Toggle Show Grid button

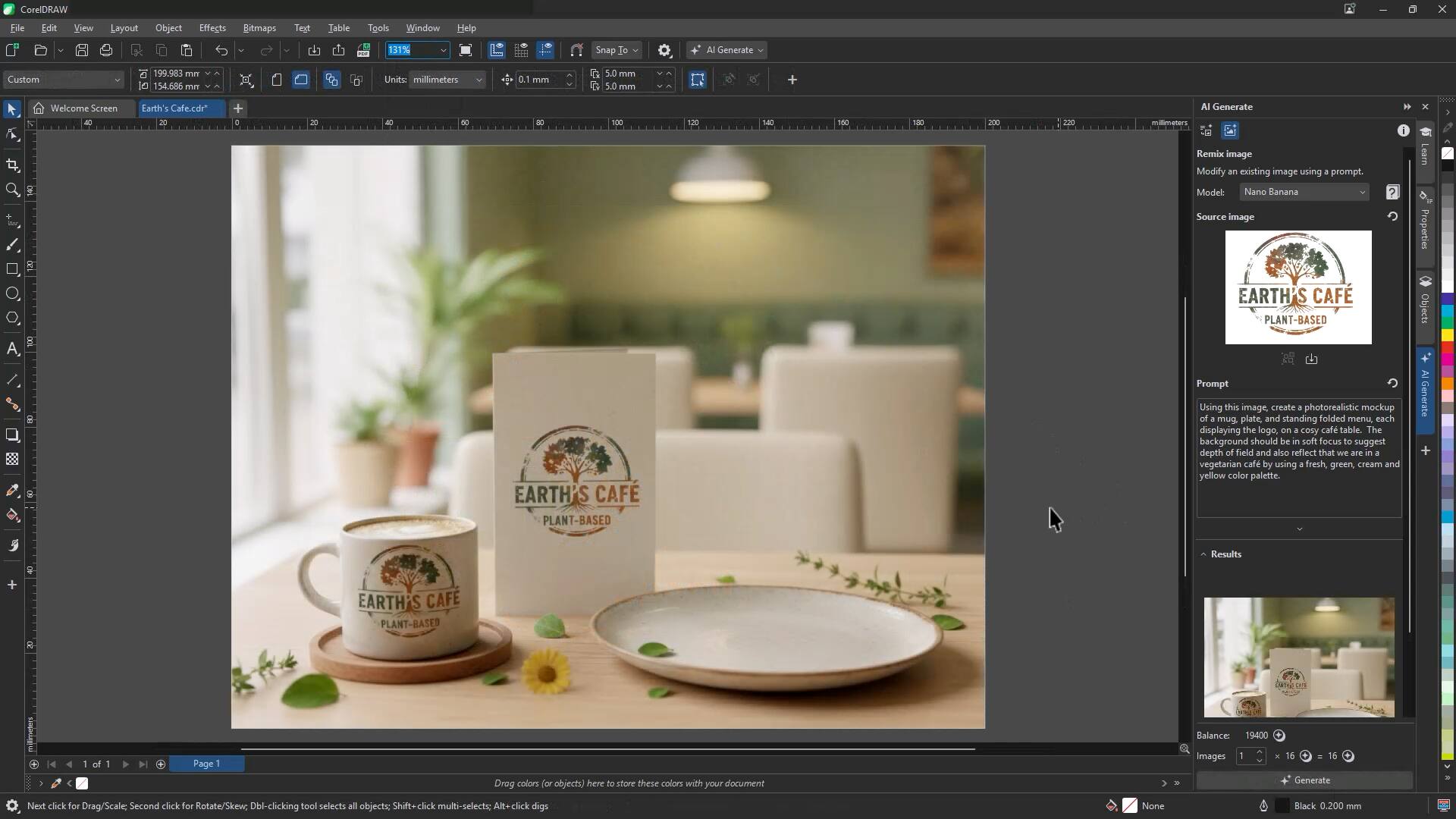click(x=521, y=50)
